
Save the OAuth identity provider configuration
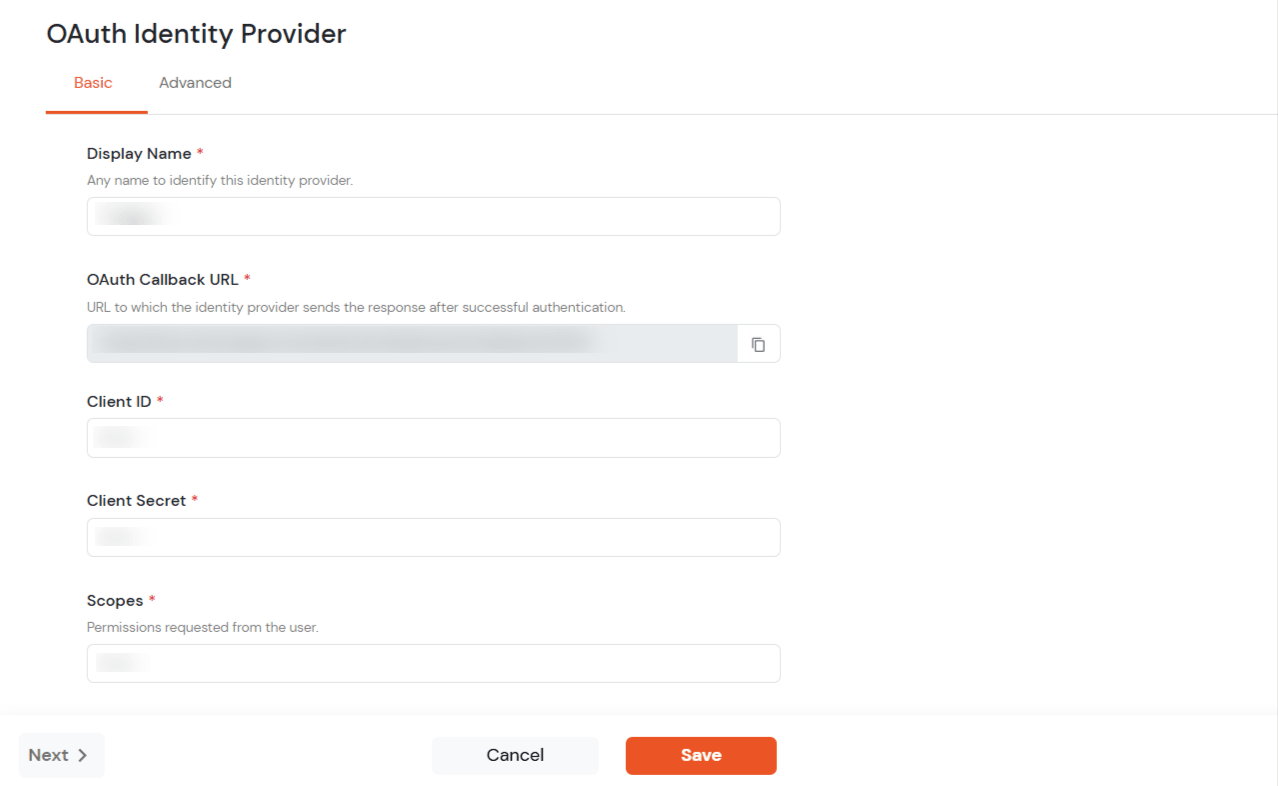point(700,755)
